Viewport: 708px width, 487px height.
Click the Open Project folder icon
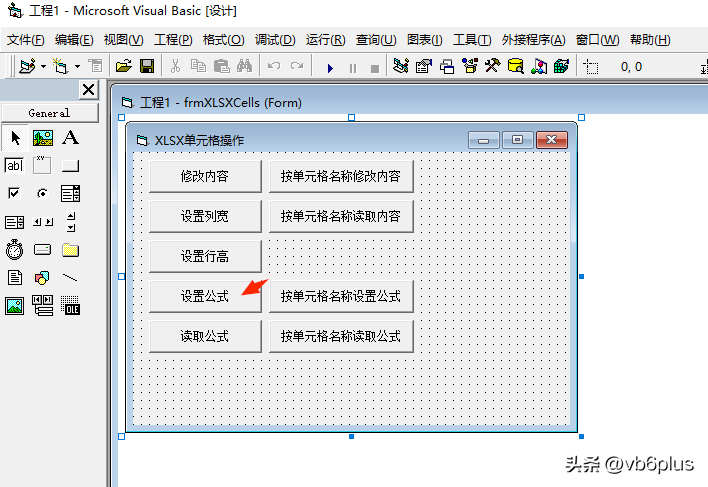(x=123, y=67)
